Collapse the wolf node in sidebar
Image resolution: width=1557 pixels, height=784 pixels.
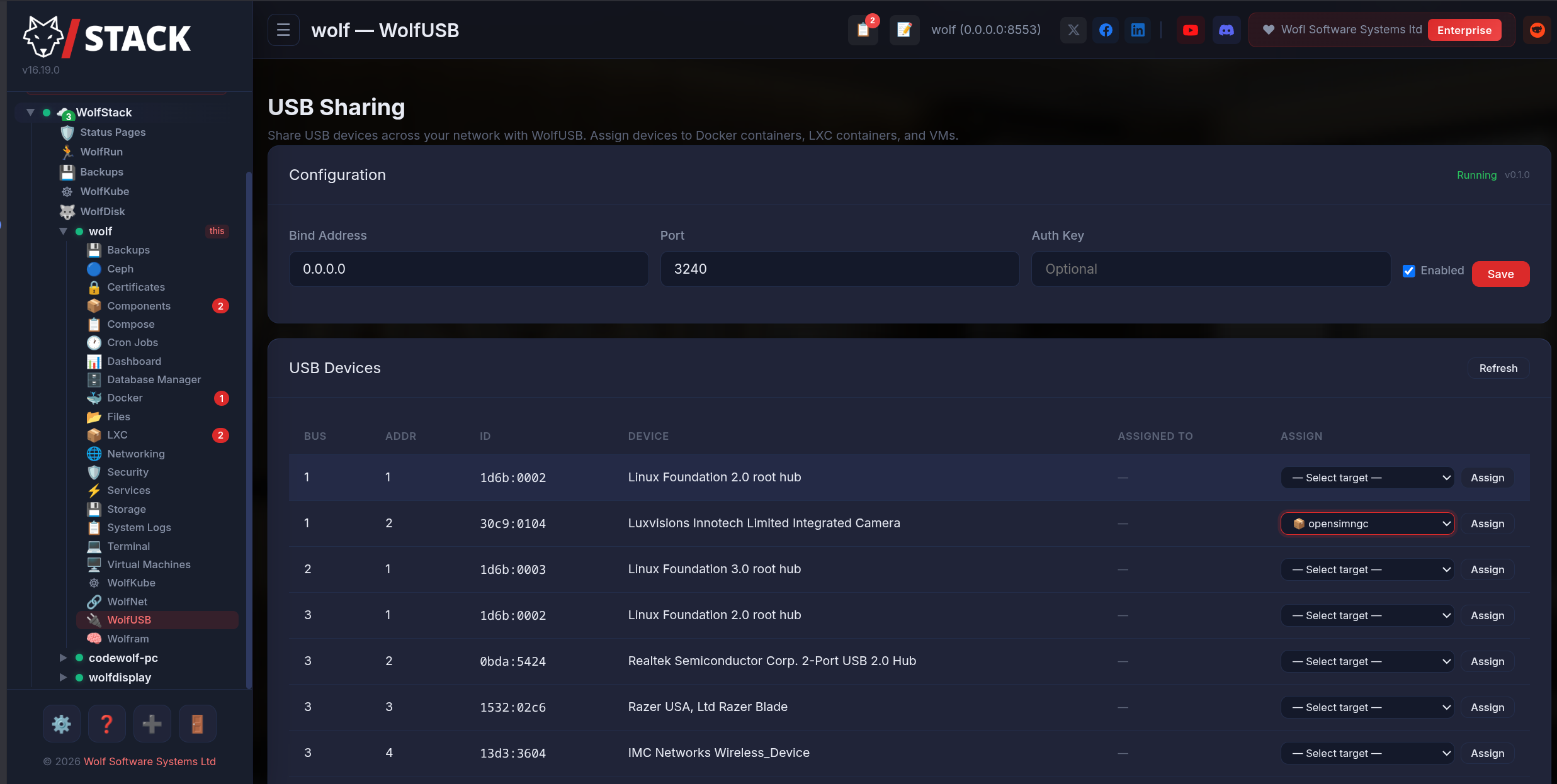(63, 232)
